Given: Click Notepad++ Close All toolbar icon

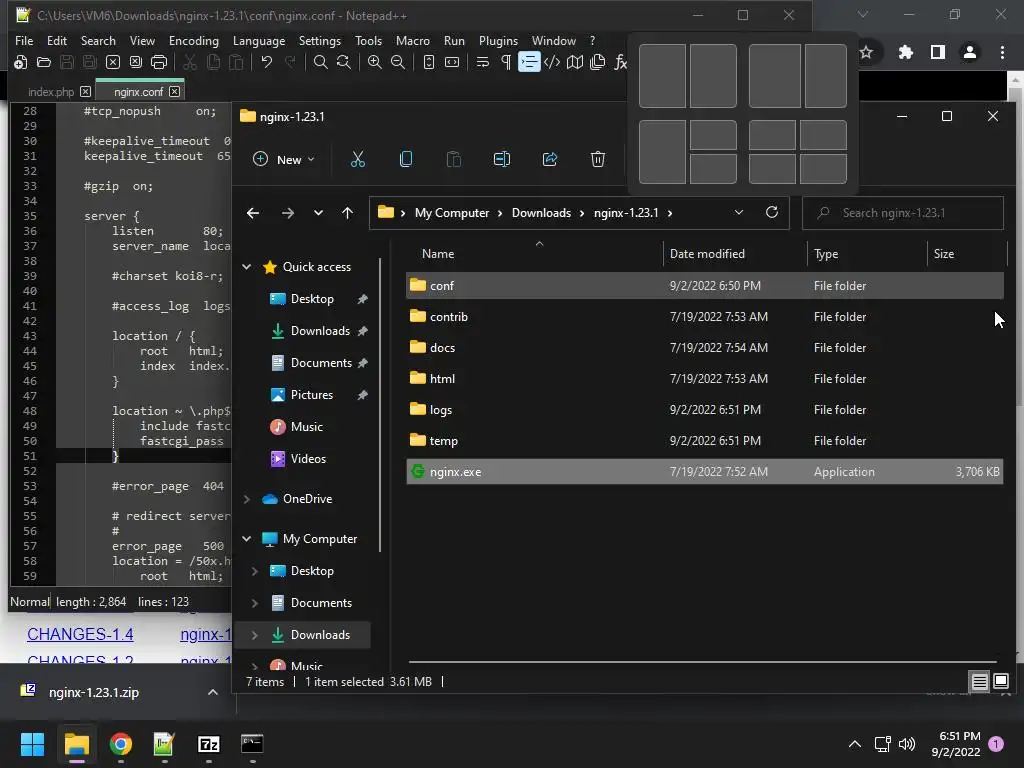Looking at the screenshot, I should click(x=136, y=62).
